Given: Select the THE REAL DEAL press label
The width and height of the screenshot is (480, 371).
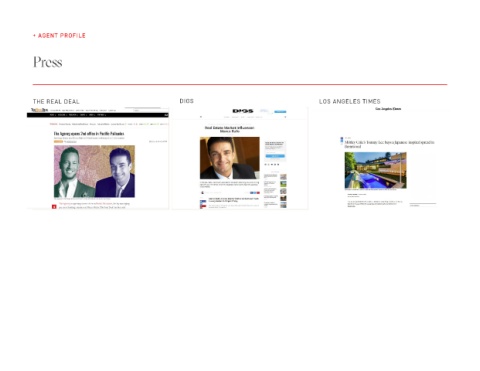Looking at the screenshot, I should coord(56,101).
